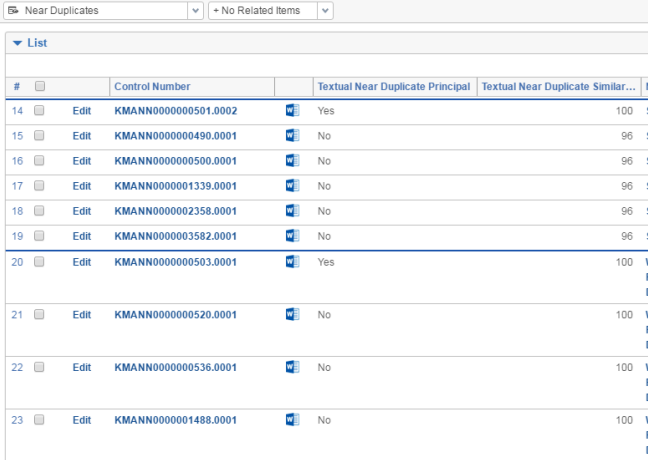This screenshot has width=648, height=466.
Task: Check the box for row 15
Action: pos(39,136)
